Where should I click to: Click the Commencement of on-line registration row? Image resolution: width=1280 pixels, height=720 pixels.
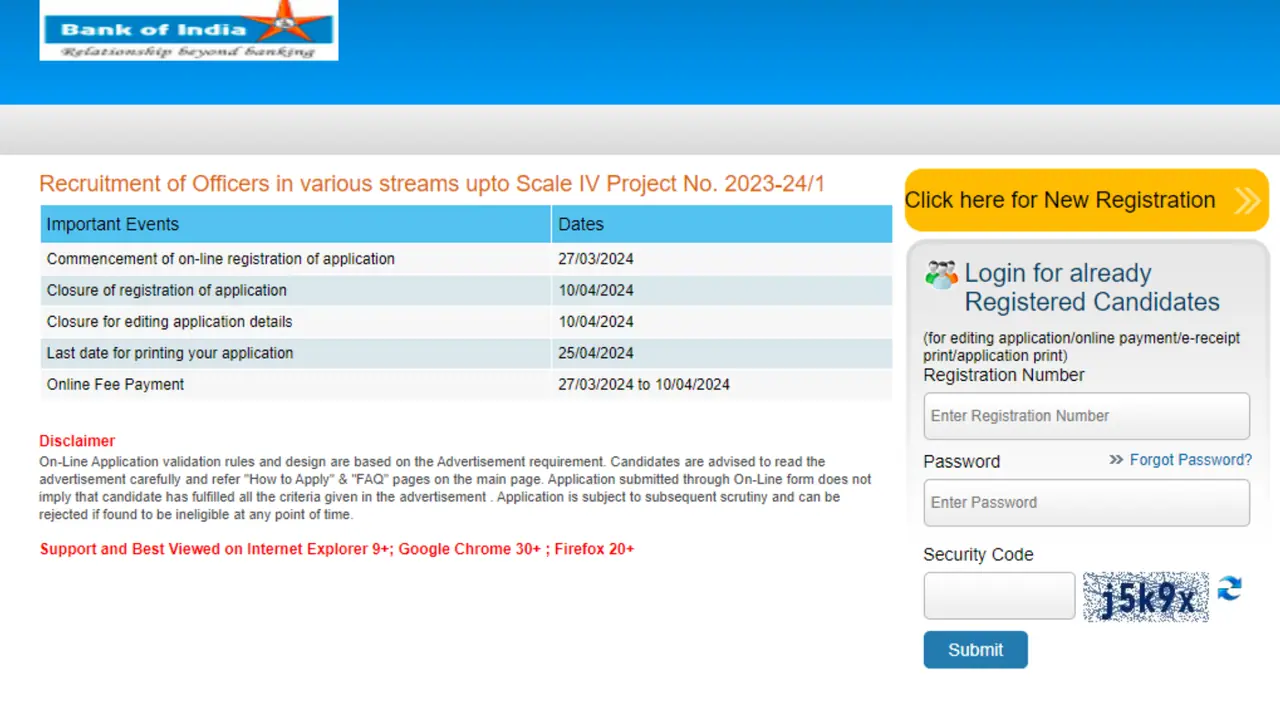tap(221, 259)
